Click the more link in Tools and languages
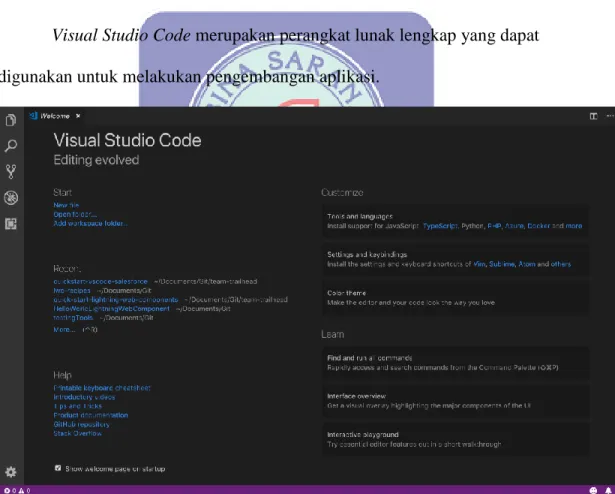The width and height of the screenshot is (615, 494). click(x=574, y=226)
